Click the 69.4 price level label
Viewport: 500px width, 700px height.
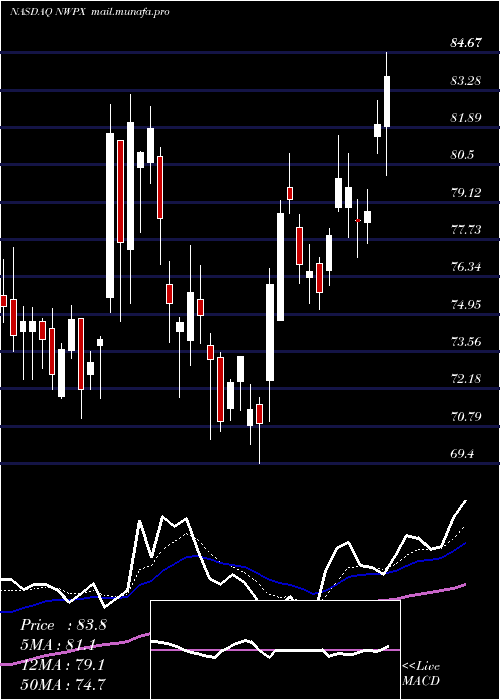tap(462, 454)
